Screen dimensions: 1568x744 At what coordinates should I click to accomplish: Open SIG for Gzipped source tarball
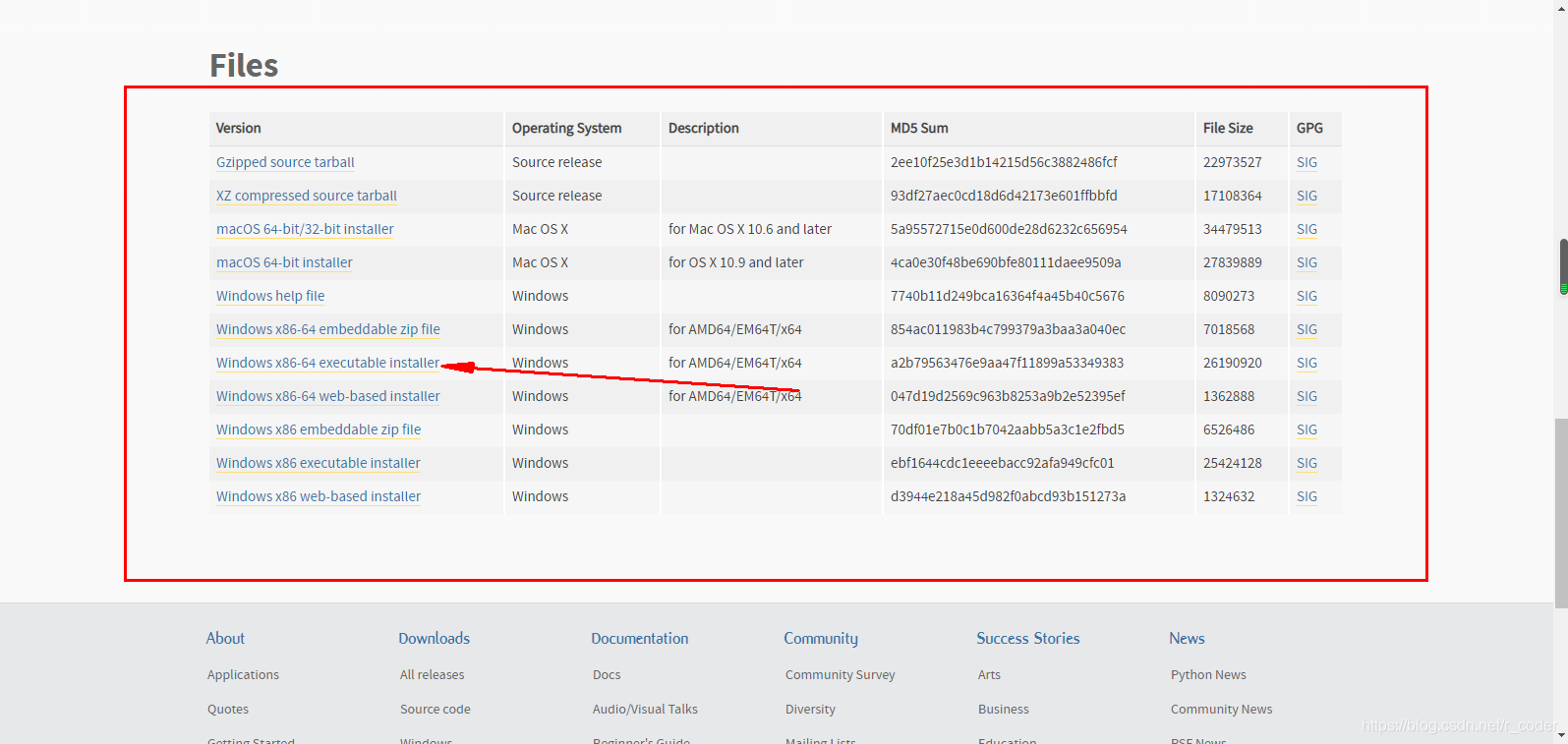[1307, 162]
